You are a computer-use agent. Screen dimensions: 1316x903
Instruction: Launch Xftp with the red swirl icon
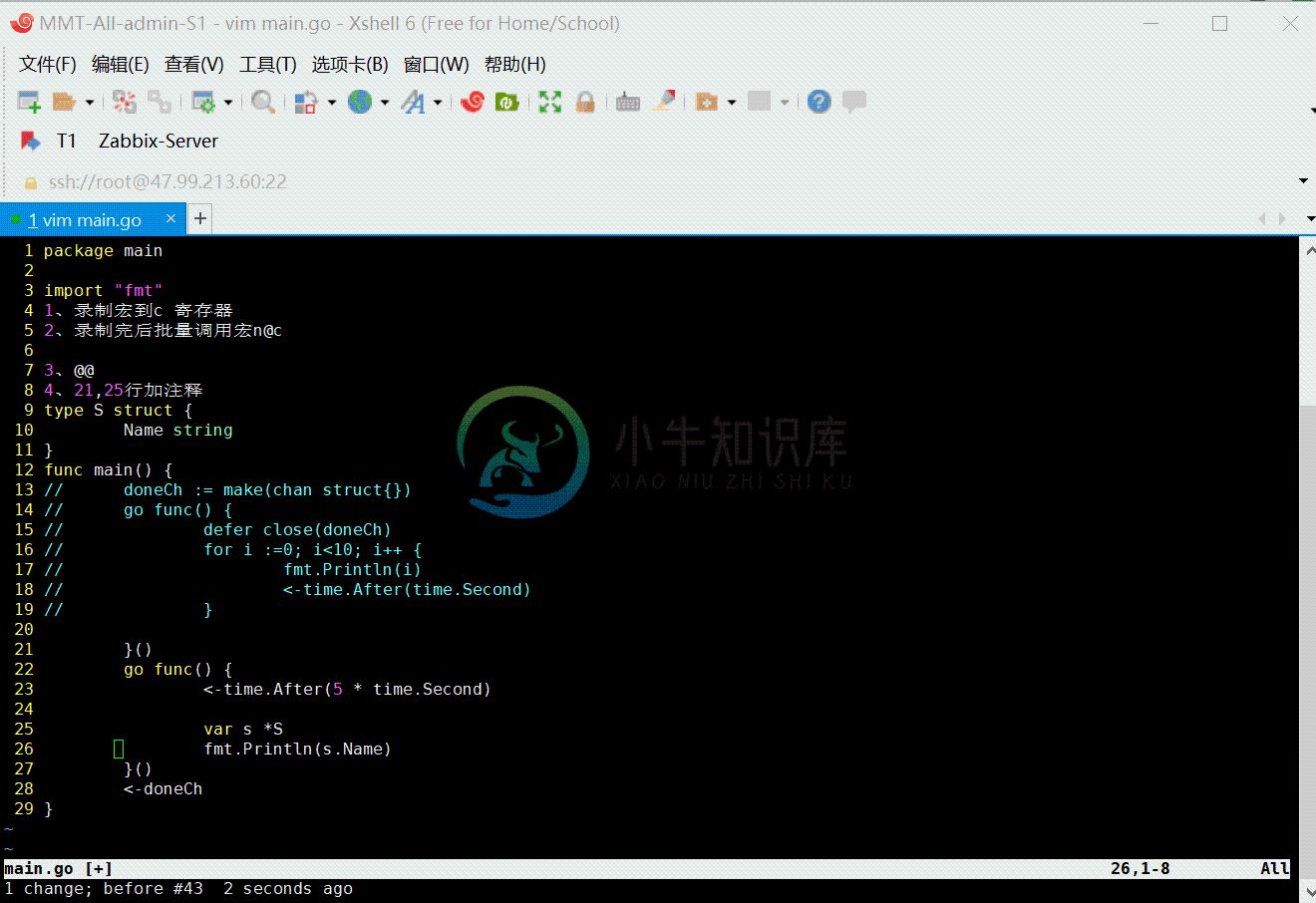click(x=473, y=102)
